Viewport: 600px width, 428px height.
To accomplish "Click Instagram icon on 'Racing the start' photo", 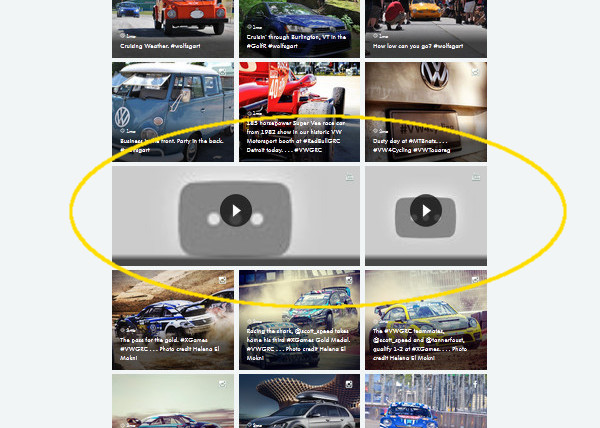I will [350, 281].
